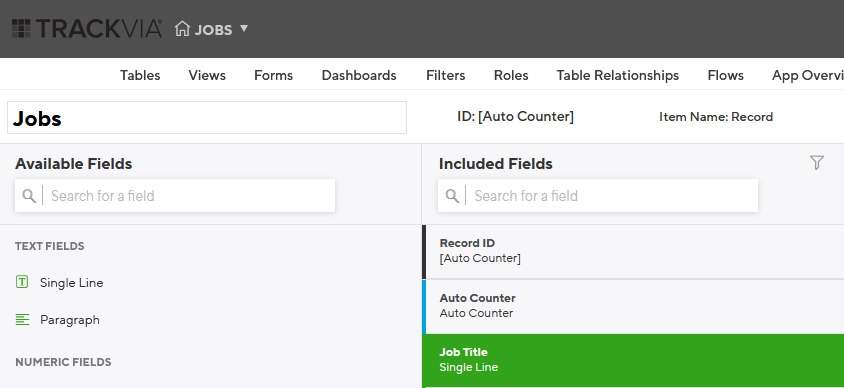Focus the Included Fields search box
Viewport: 844px width, 388px height.
click(598, 195)
